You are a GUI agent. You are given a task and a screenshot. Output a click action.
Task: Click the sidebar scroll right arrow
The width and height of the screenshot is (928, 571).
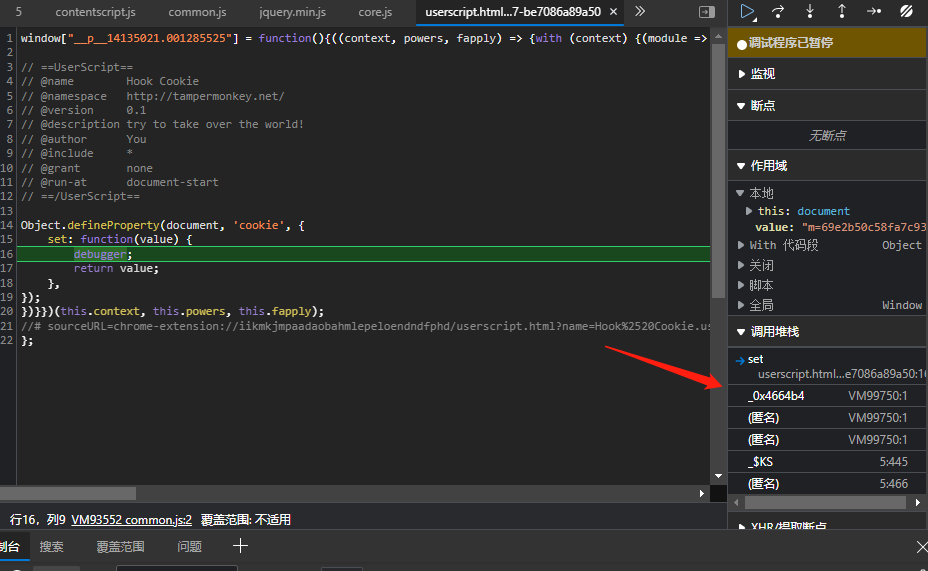(918, 502)
